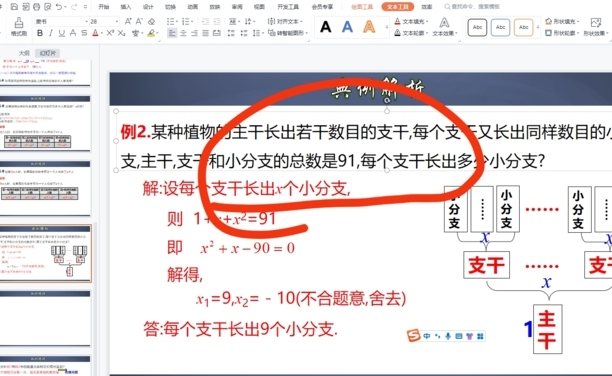Open the Text Outline (文本轮廓) dropdown
Viewport: 612px width, 376px height.
411,33
